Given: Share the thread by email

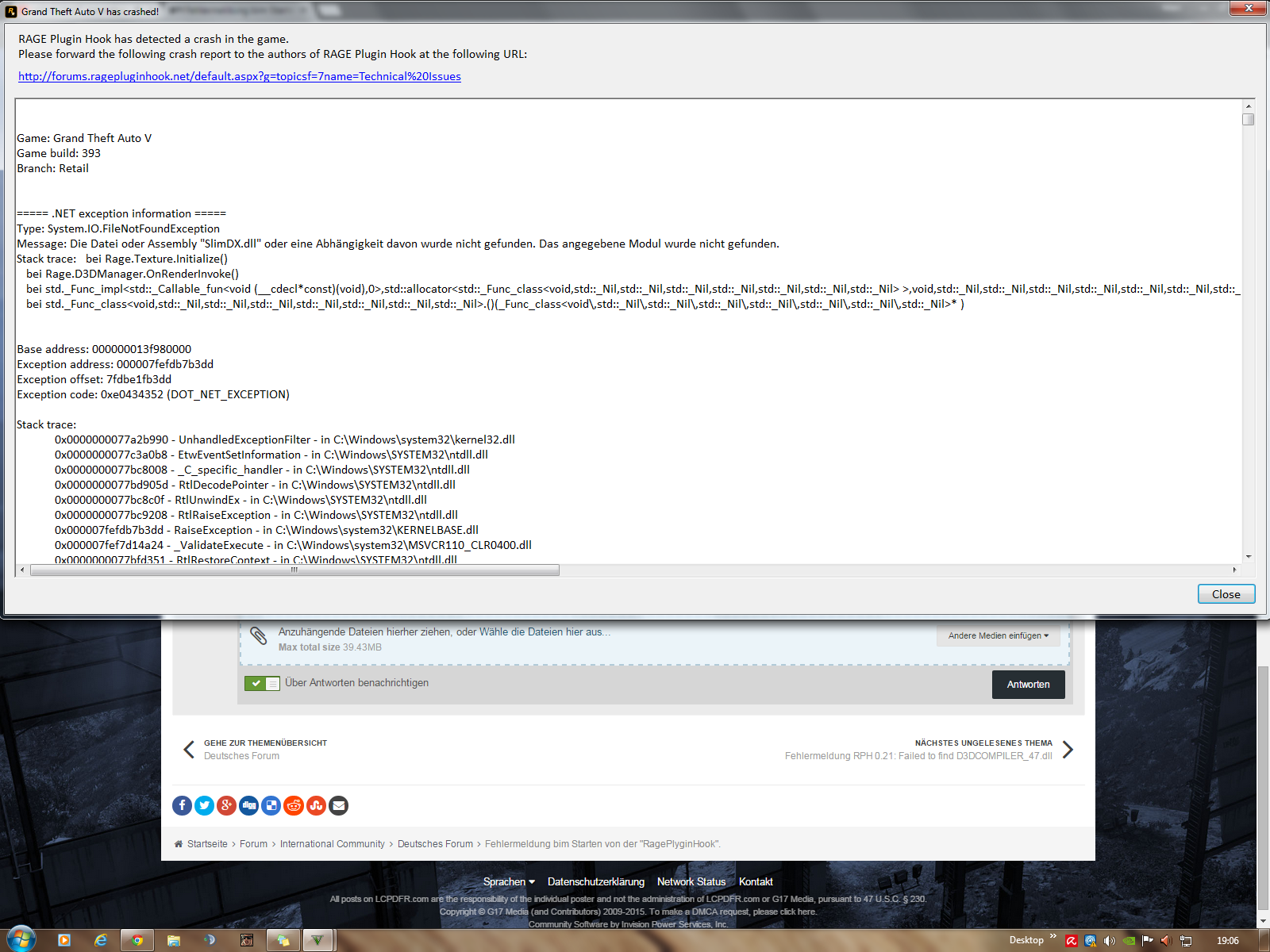Looking at the screenshot, I should click(338, 805).
